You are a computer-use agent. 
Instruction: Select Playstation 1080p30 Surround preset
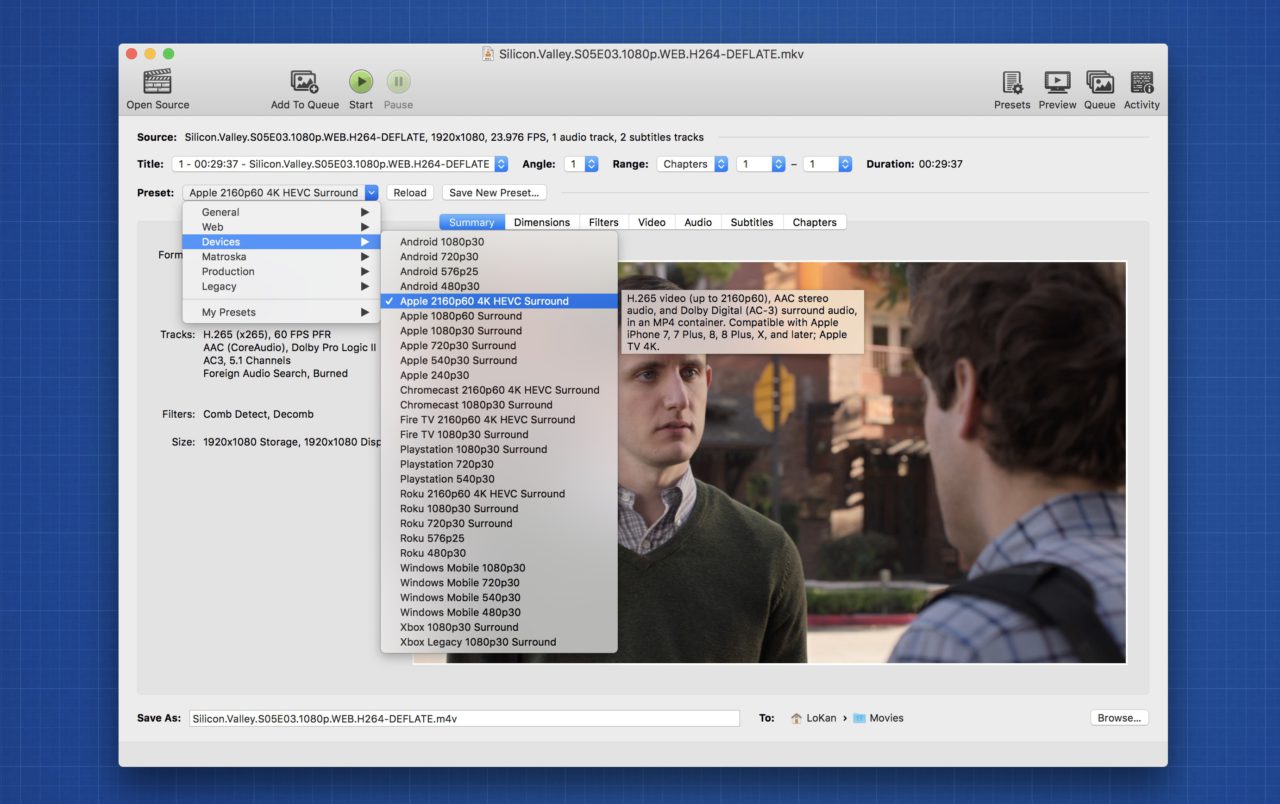[499, 449]
